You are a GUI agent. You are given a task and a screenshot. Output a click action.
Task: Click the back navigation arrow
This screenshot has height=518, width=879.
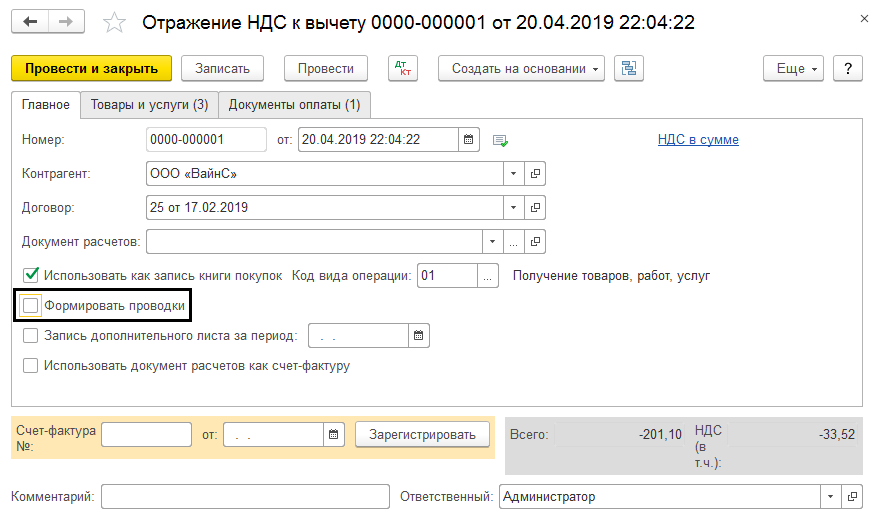[29, 21]
